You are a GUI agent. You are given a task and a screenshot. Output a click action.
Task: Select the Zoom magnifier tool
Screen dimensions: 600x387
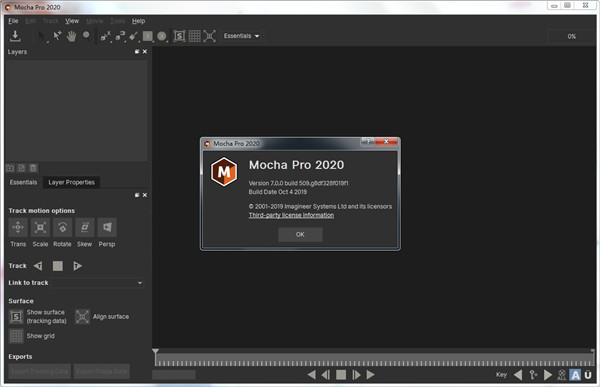click(86, 36)
